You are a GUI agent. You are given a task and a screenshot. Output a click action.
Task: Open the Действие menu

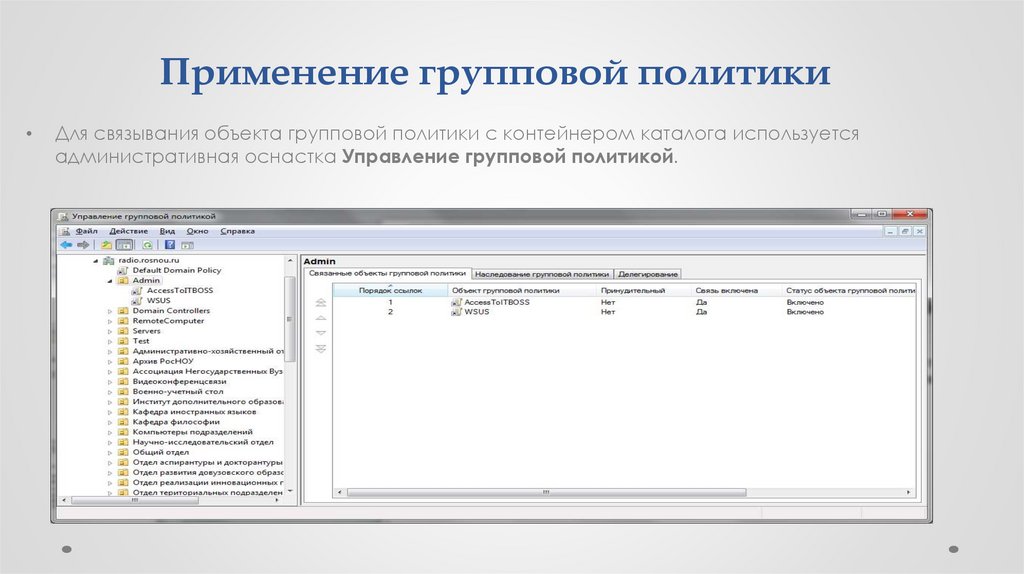129,231
